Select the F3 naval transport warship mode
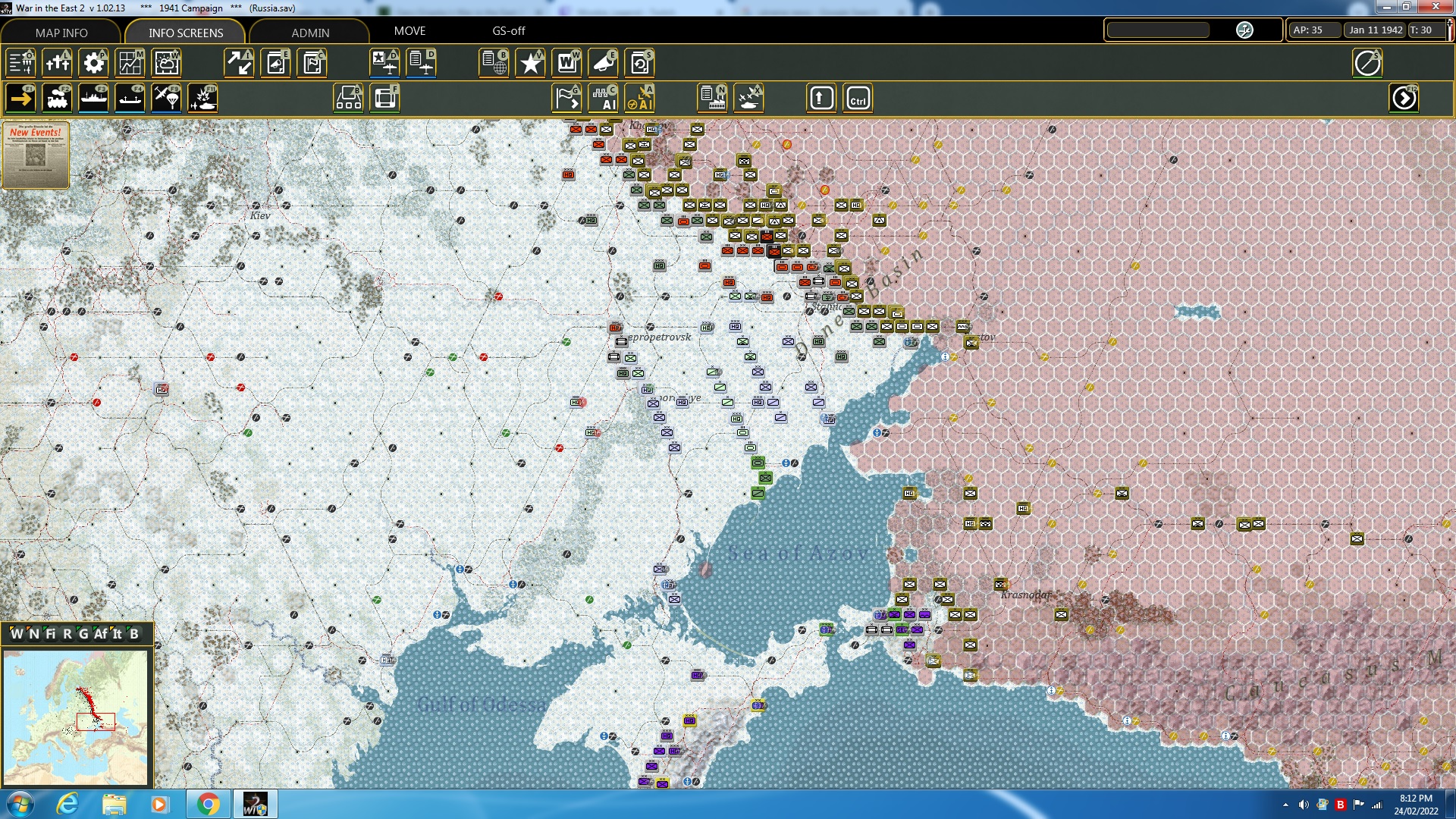This screenshot has height=819, width=1456. click(93, 99)
